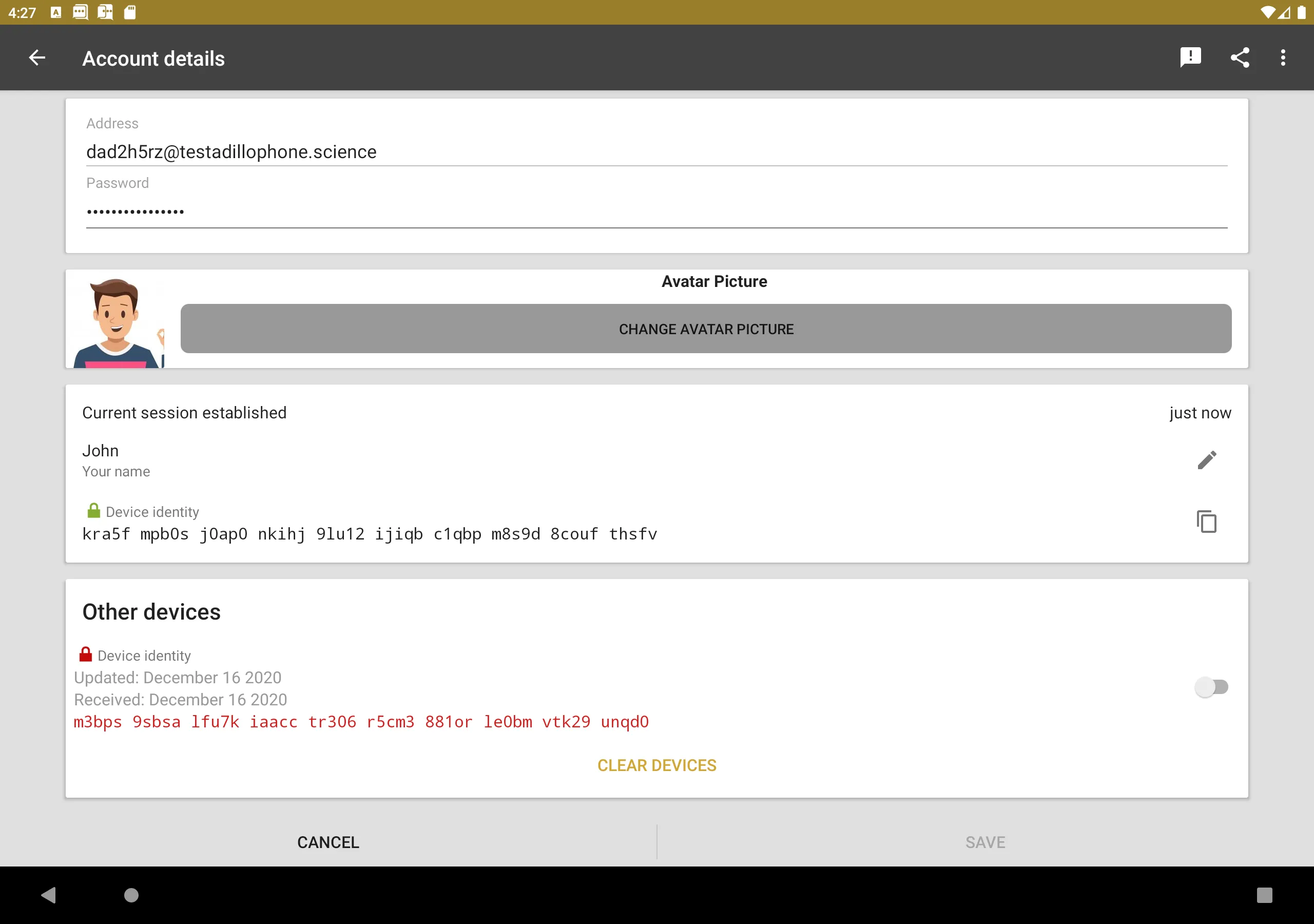This screenshot has height=924, width=1314.
Task: Click the back arrow navigation icon
Action: click(36, 57)
